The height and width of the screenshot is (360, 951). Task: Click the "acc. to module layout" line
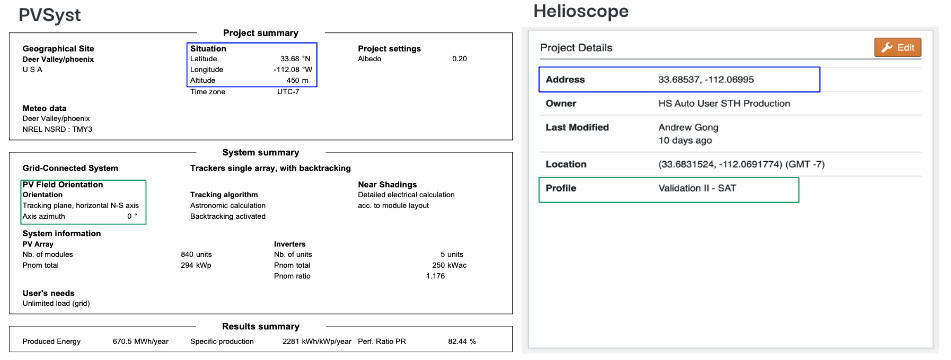click(x=393, y=205)
